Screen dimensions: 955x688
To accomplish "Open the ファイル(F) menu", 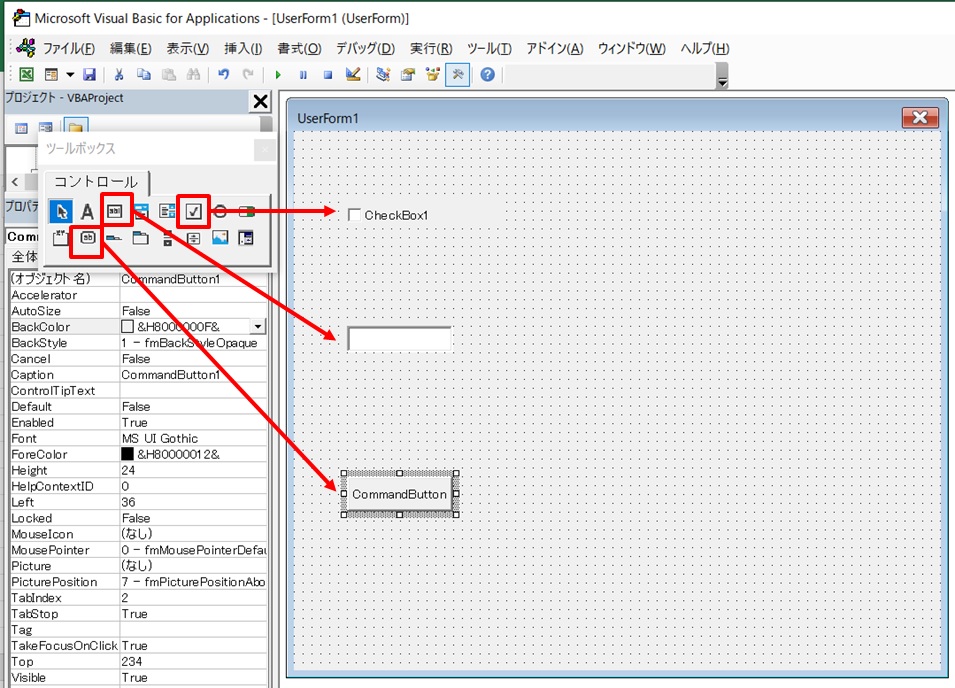I will click(x=69, y=48).
